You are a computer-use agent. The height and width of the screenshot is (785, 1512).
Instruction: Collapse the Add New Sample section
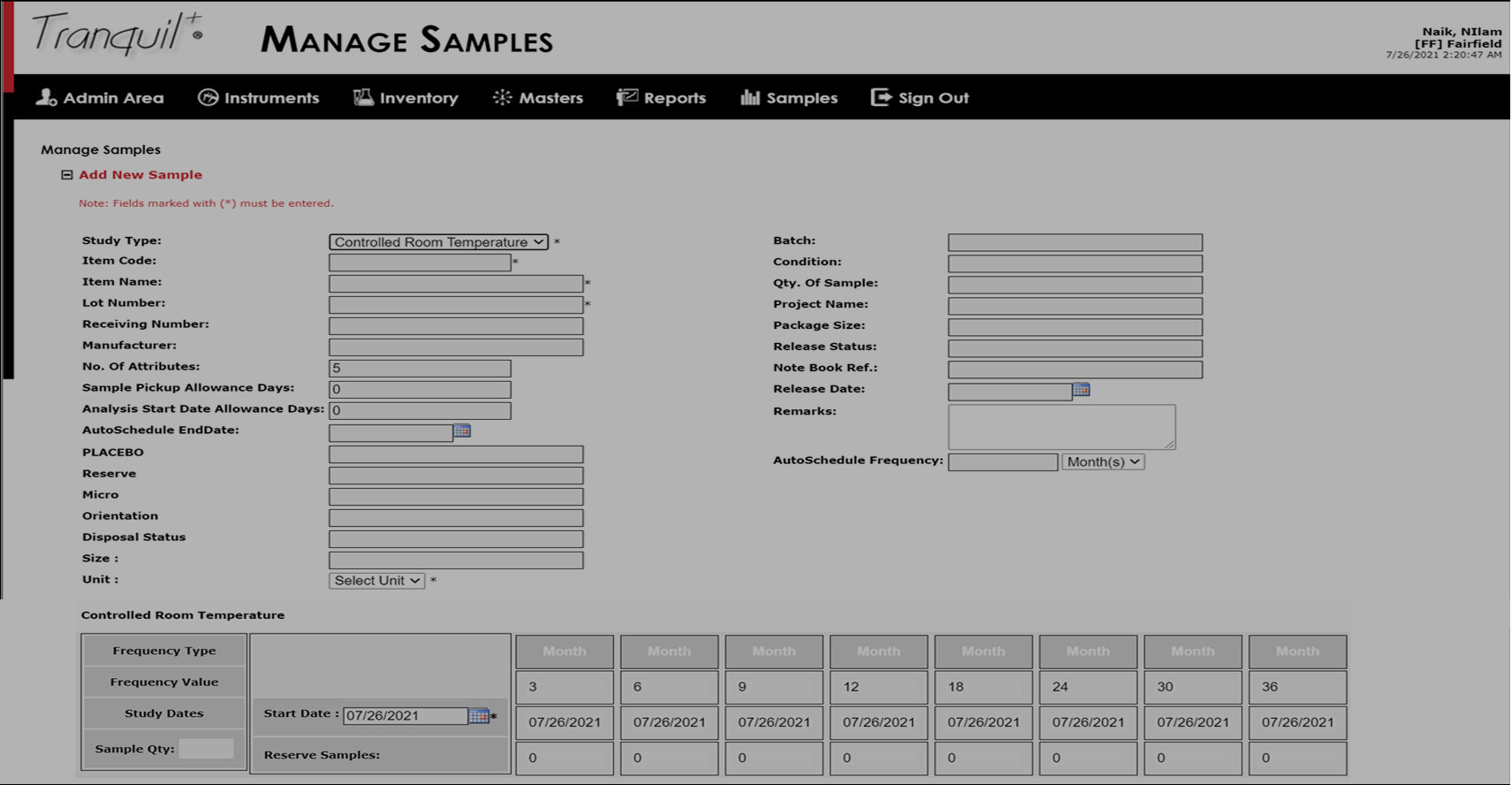pyautogui.click(x=66, y=175)
